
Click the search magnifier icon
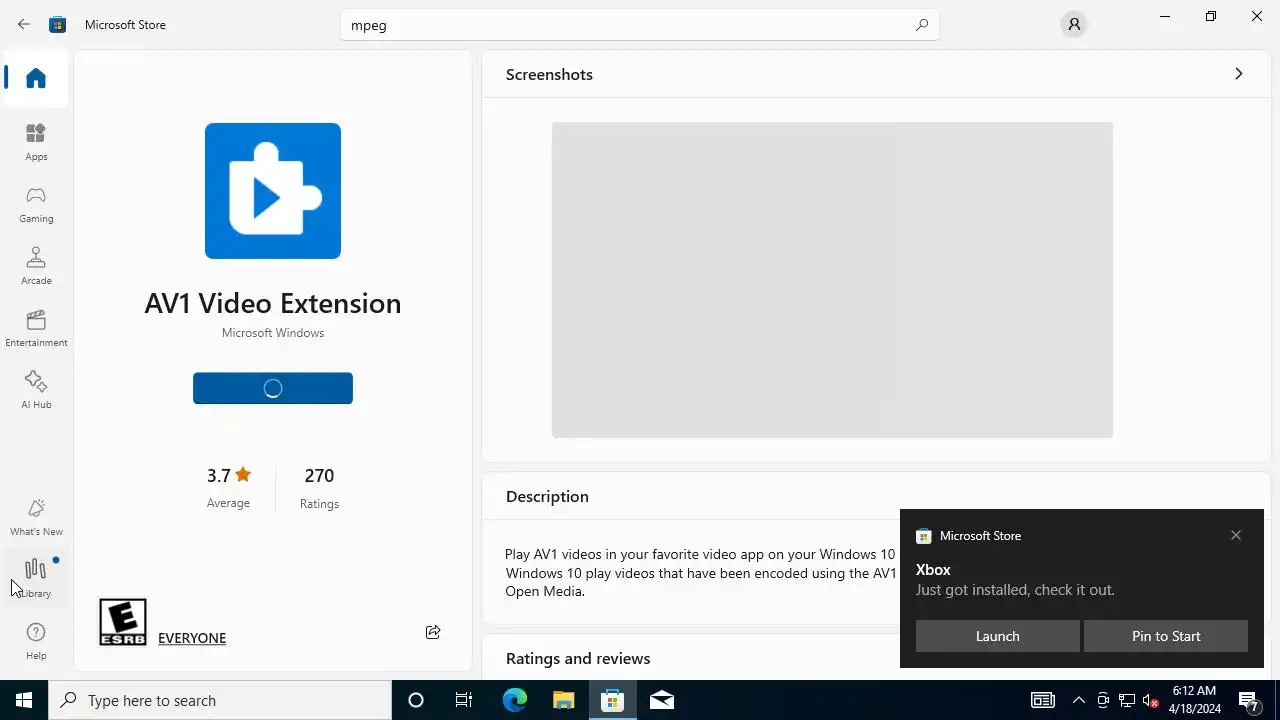[x=922, y=25]
